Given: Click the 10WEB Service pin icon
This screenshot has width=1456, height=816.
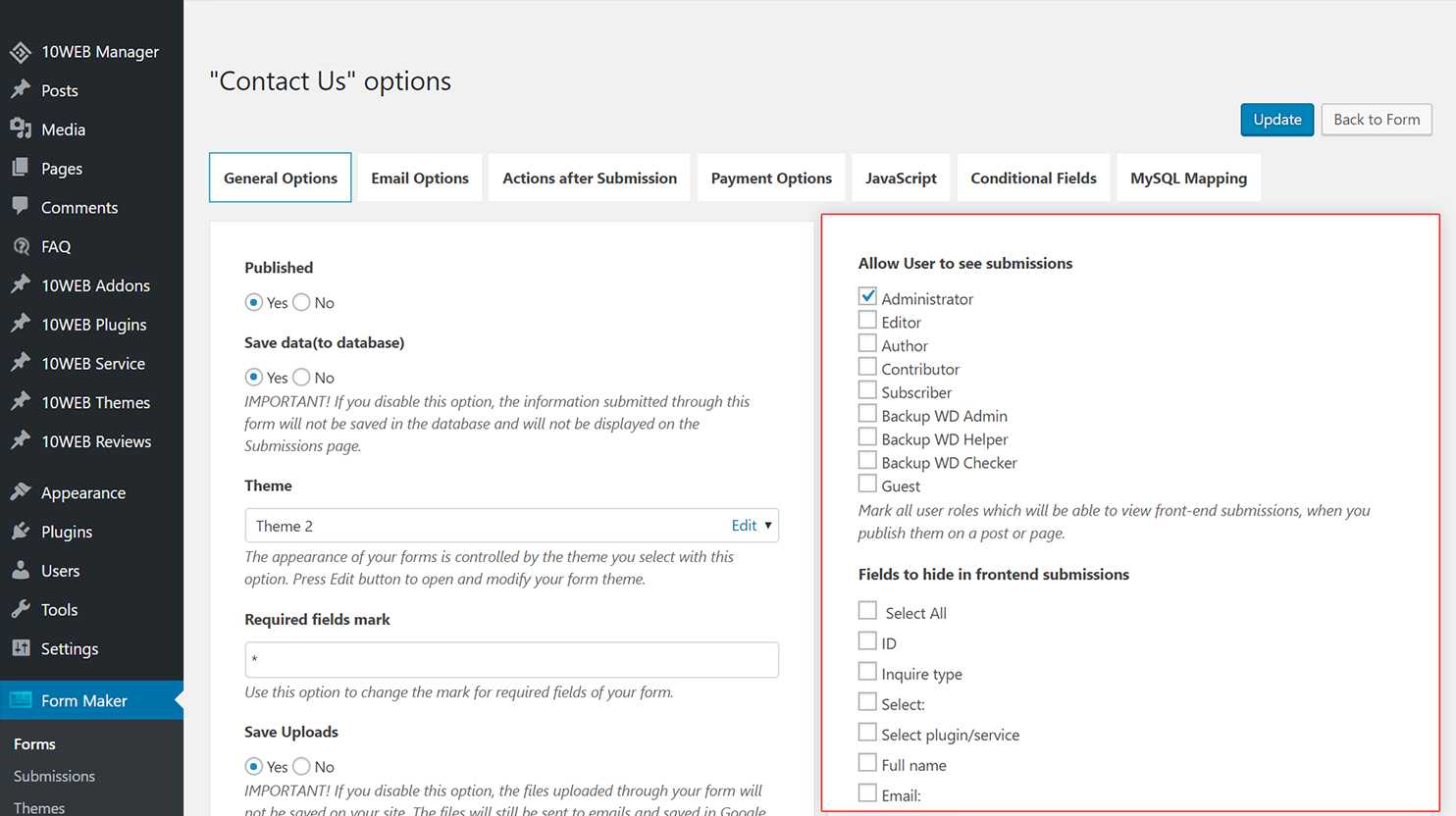Looking at the screenshot, I should pyautogui.click(x=21, y=363).
